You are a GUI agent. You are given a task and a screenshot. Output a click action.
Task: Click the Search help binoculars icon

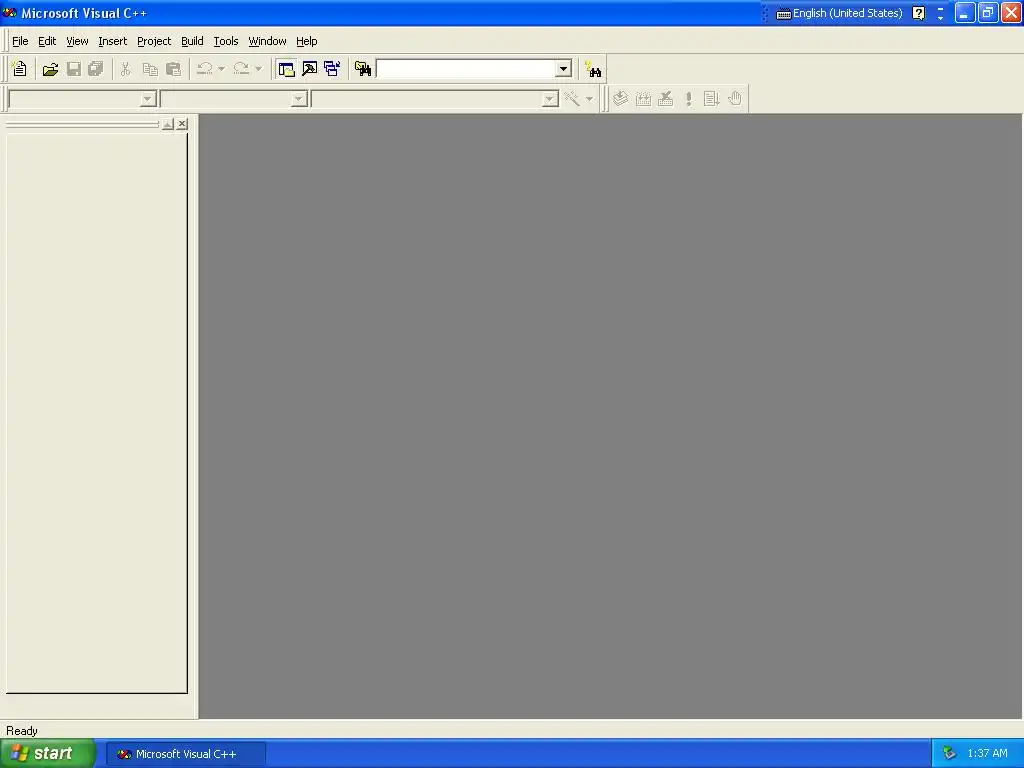click(593, 69)
